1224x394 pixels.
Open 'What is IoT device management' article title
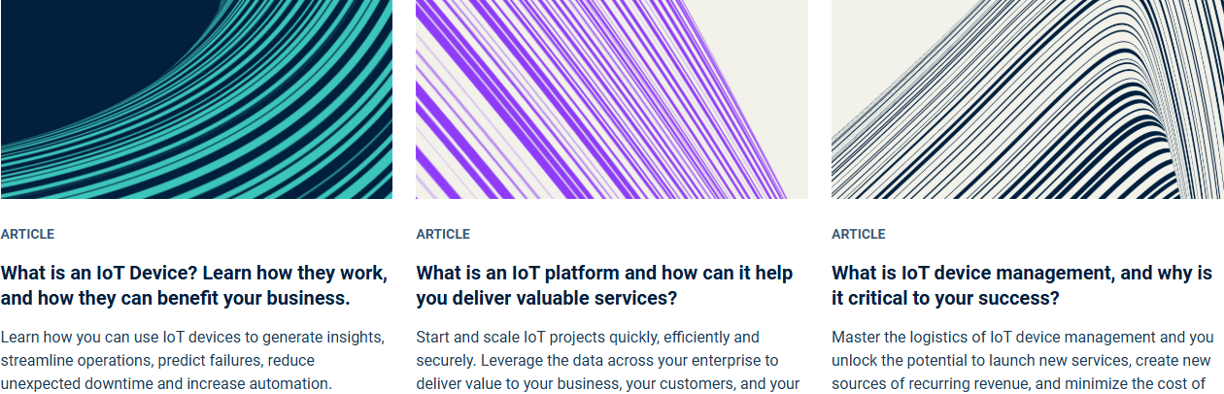(x=1022, y=285)
